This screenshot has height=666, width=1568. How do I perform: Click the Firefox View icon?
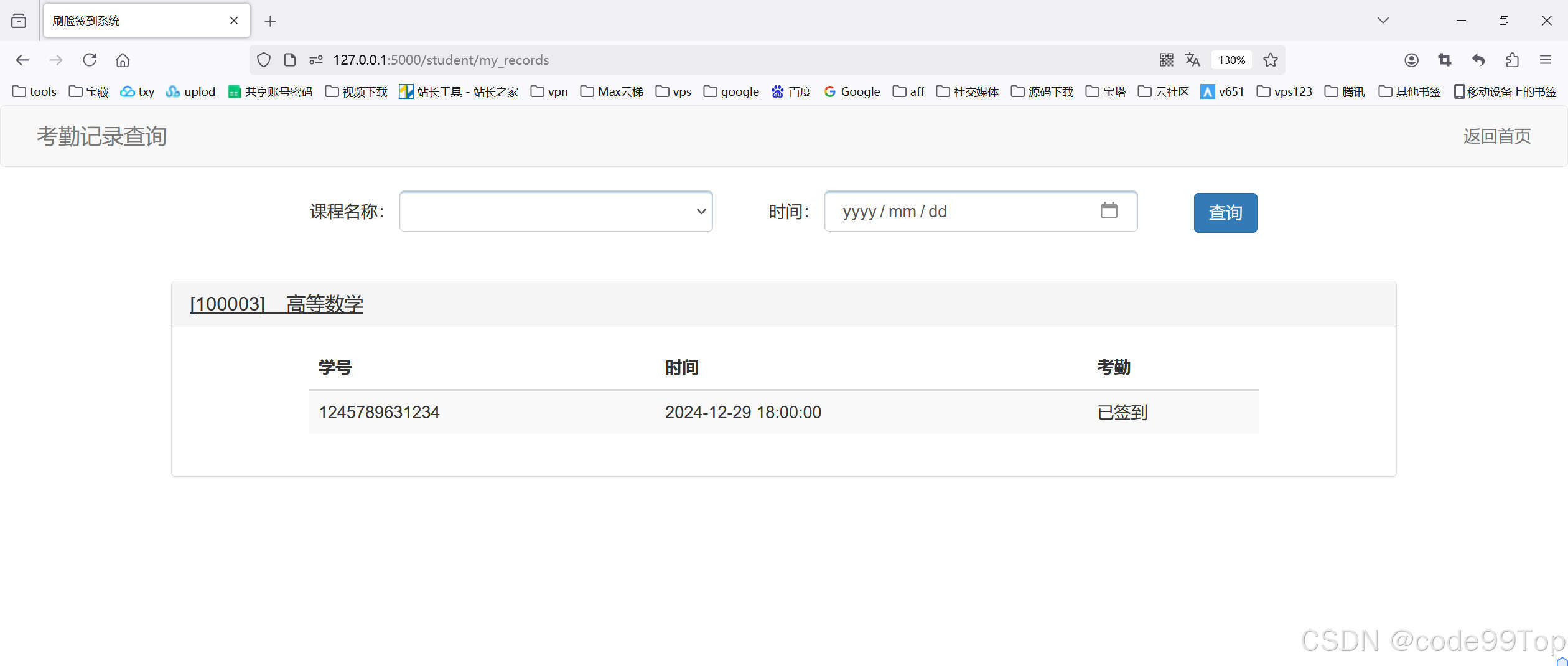[x=19, y=20]
